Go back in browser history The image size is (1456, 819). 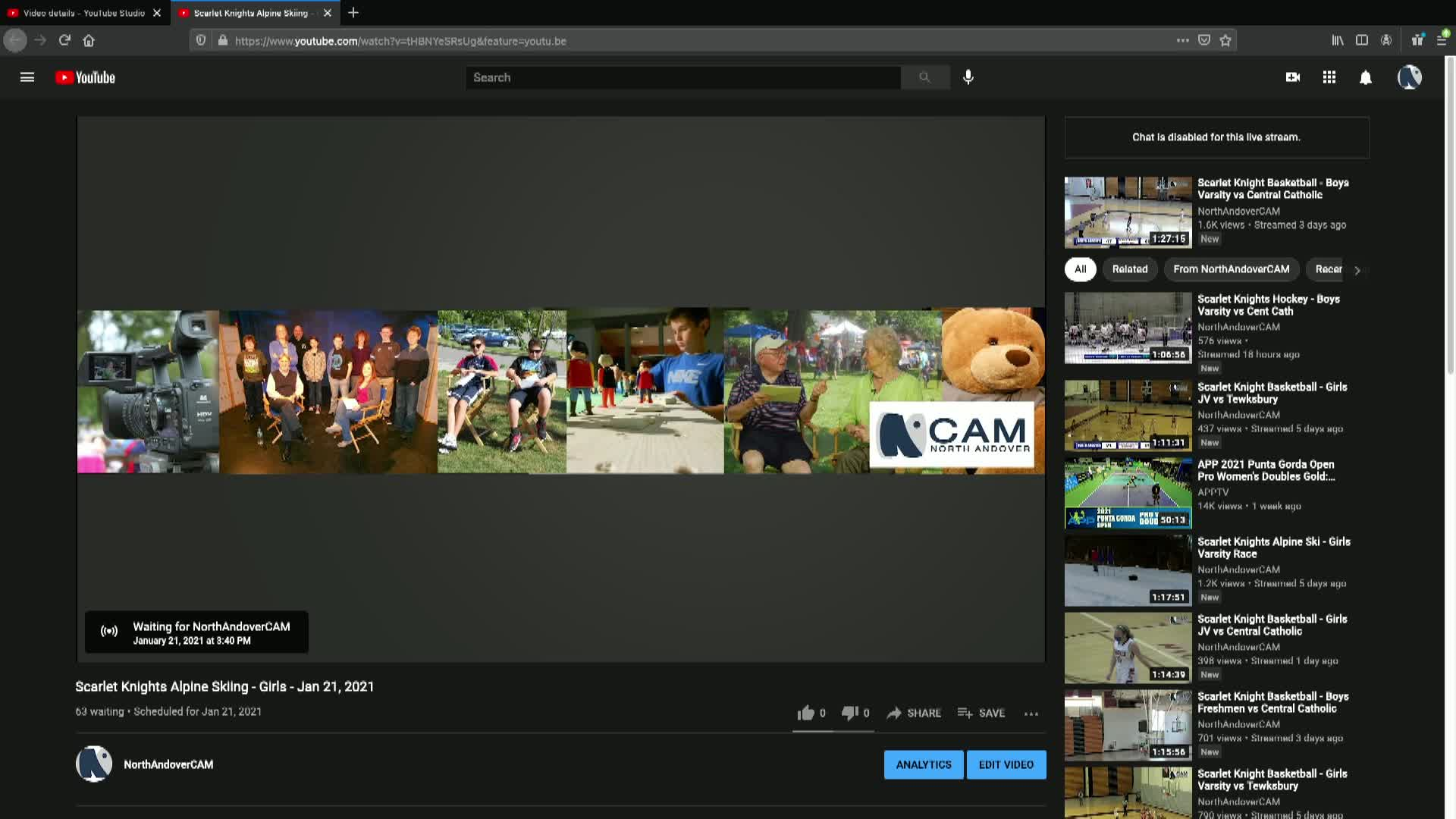point(15,40)
